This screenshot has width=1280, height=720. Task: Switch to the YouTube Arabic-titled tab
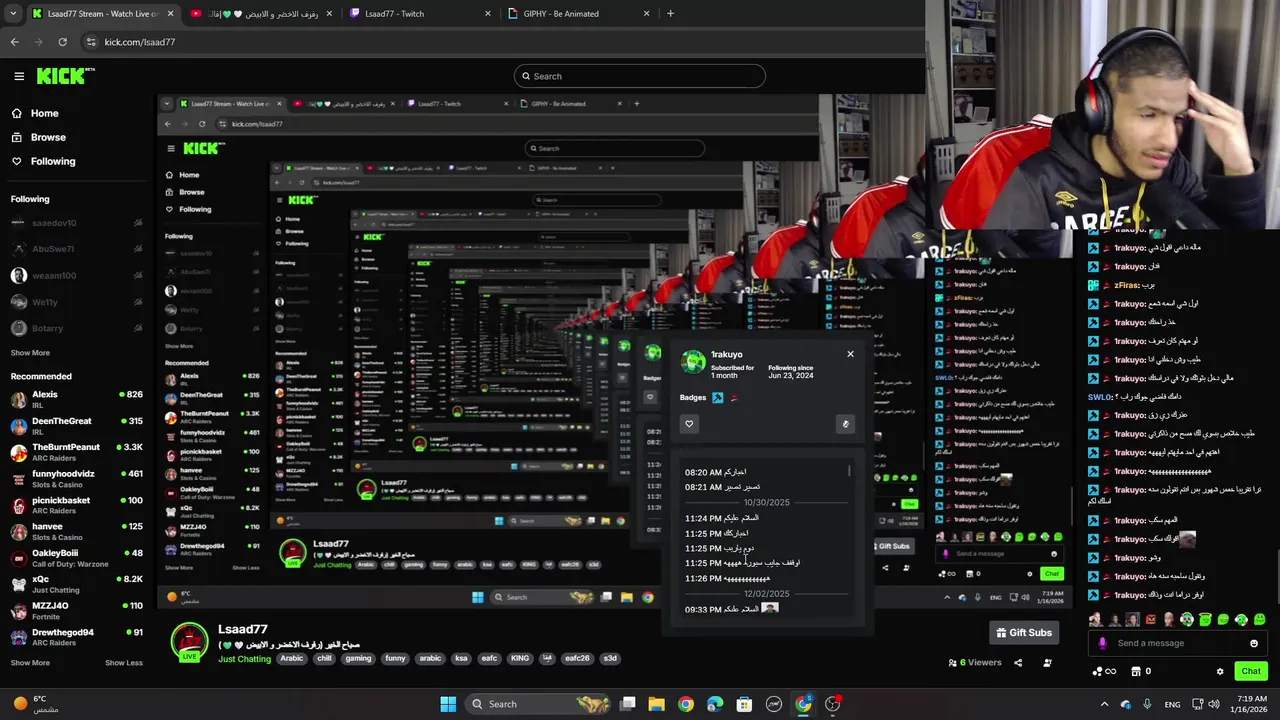point(262,14)
